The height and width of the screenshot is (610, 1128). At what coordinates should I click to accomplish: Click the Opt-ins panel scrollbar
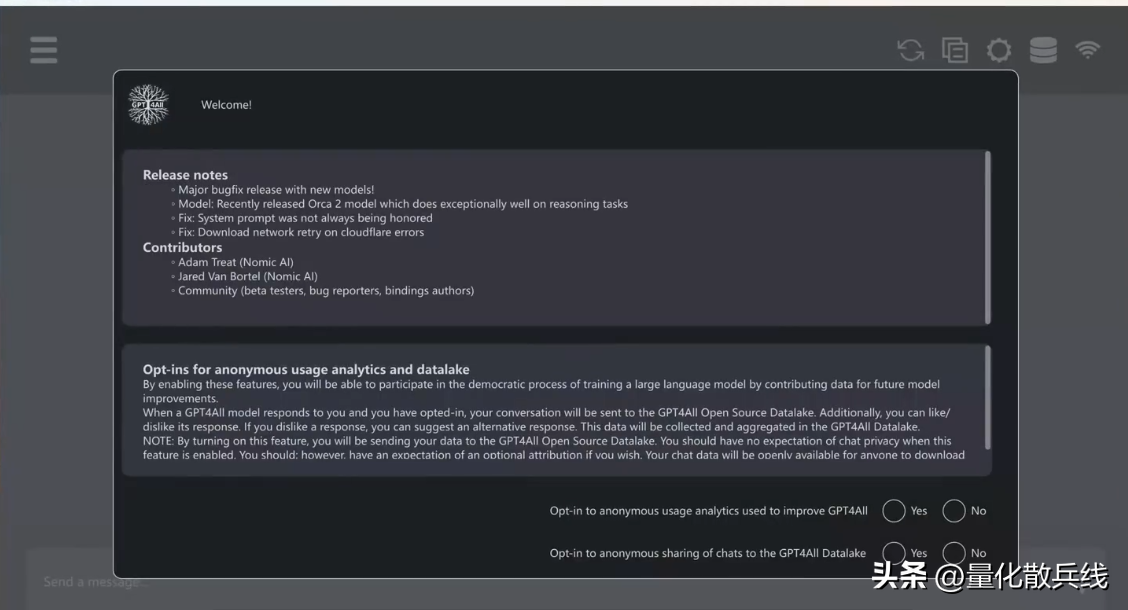click(x=988, y=398)
